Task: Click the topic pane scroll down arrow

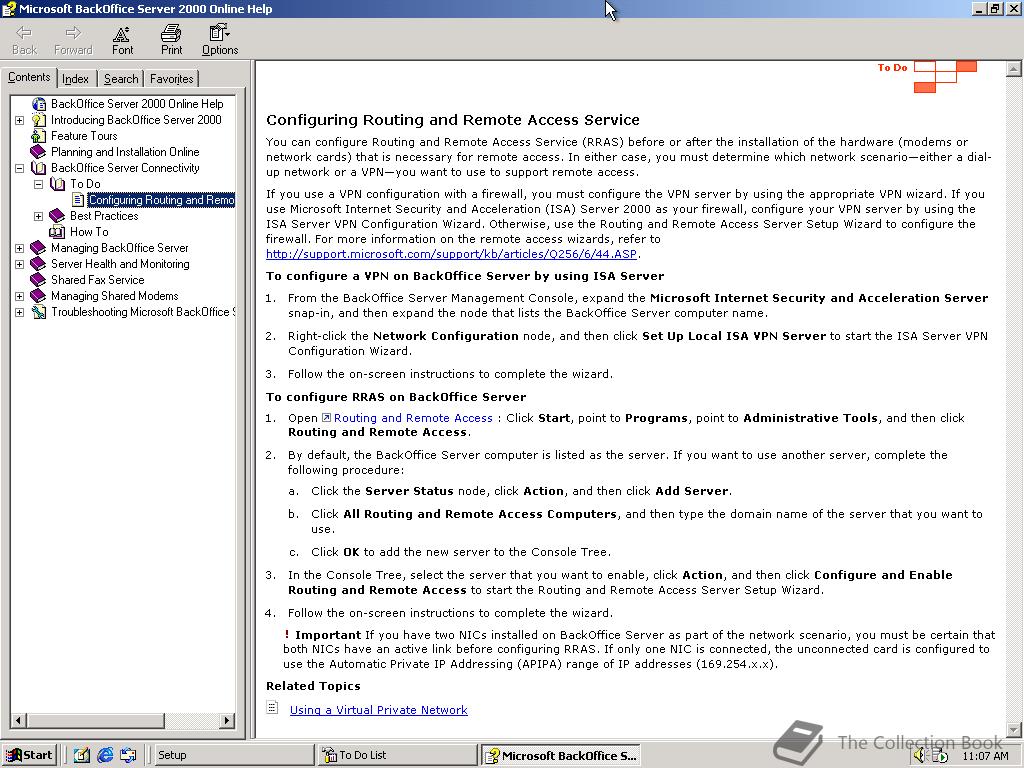Action: (x=1014, y=730)
